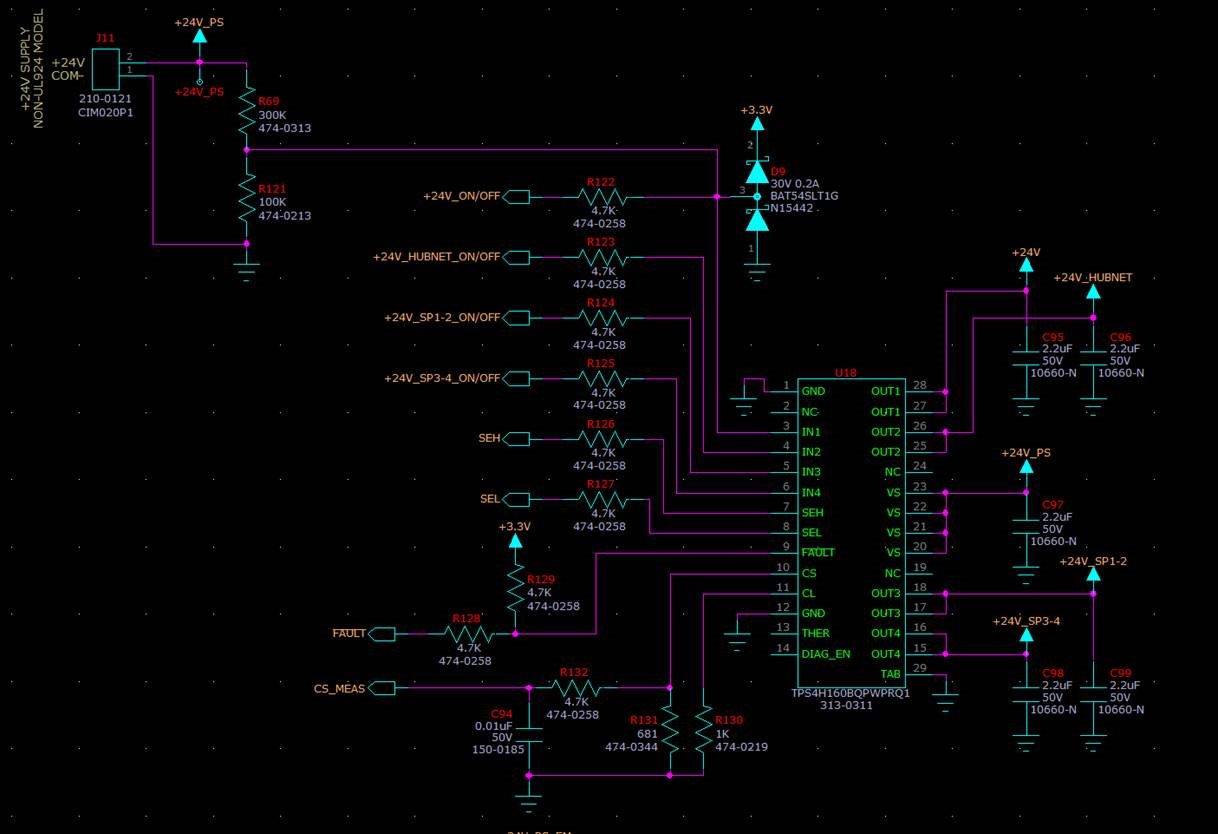1218x834 pixels.
Task: Select the 30V 0.2A rating text
Action: click(796, 184)
